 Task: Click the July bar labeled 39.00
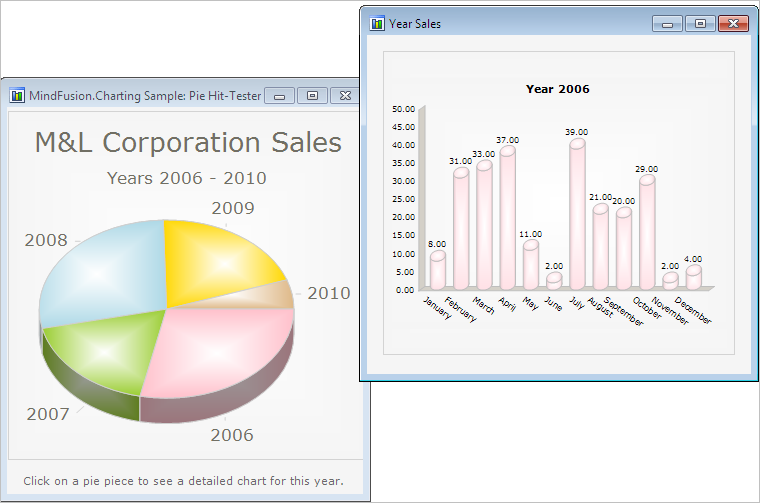577,215
